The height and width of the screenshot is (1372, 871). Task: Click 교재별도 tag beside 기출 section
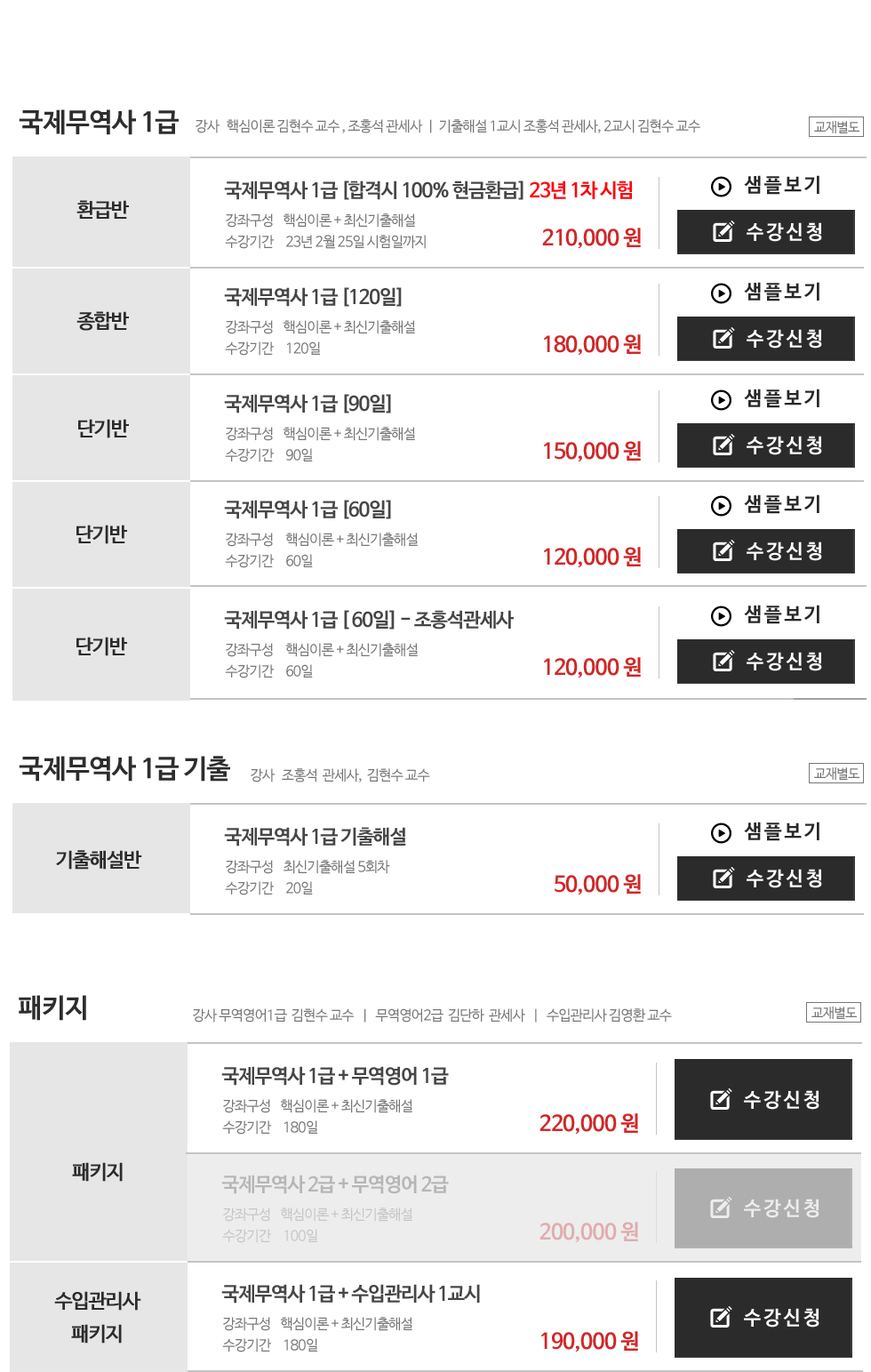click(x=836, y=774)
